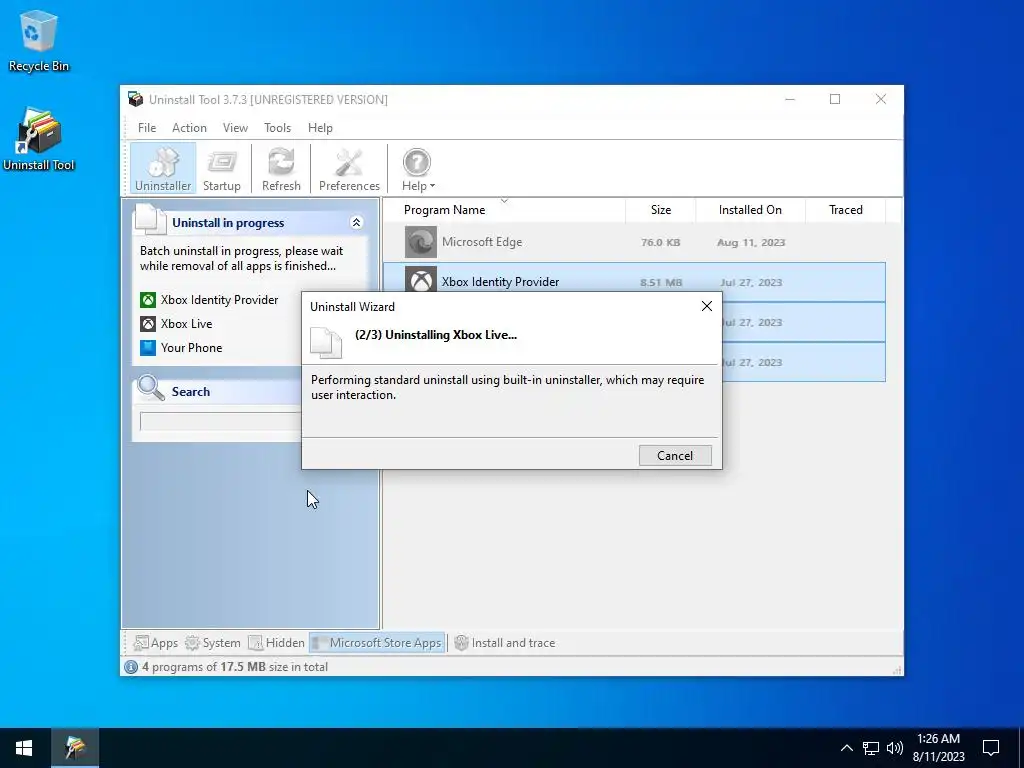The width and height of the screenshot is (1024, 768).
Task: Select Xbox Identity Provider in program list
Action: click(500, 282)
